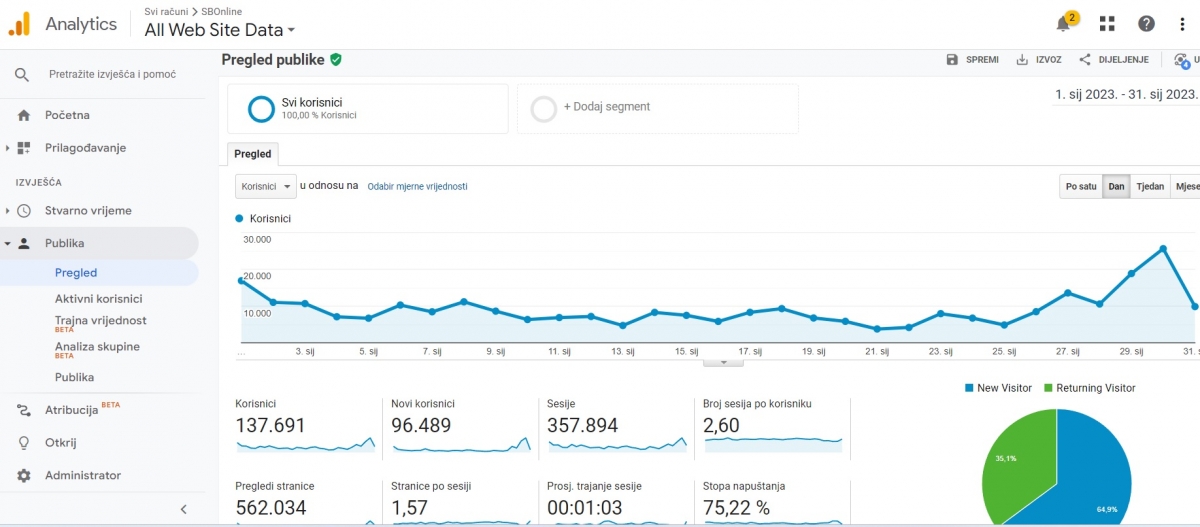Open Aktivni korisnici in sidebar
This screenshot has height=527, width=1200.
tap(98, 299)
